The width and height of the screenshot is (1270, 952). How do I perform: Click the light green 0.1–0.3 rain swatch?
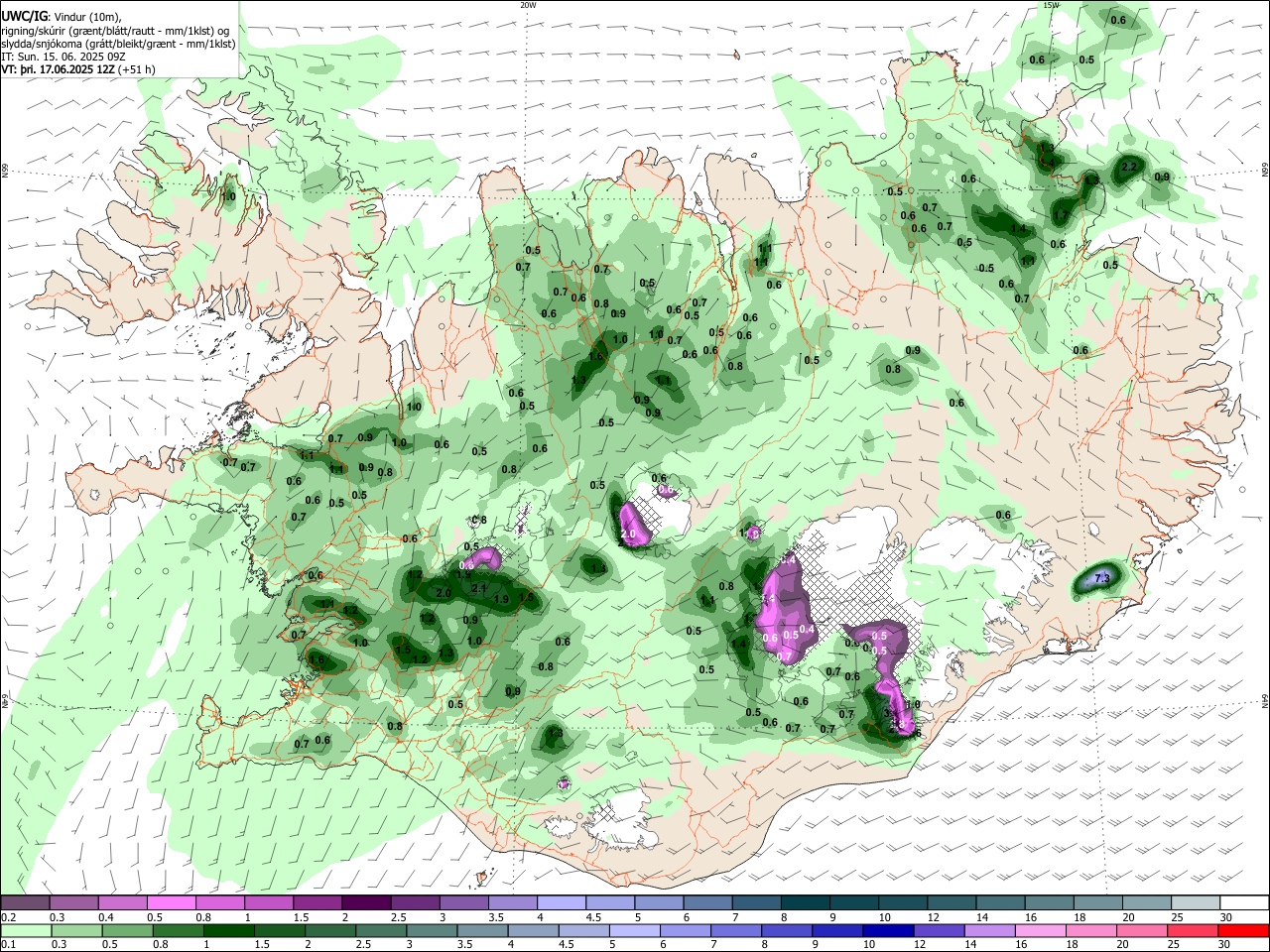click(27, 930)
